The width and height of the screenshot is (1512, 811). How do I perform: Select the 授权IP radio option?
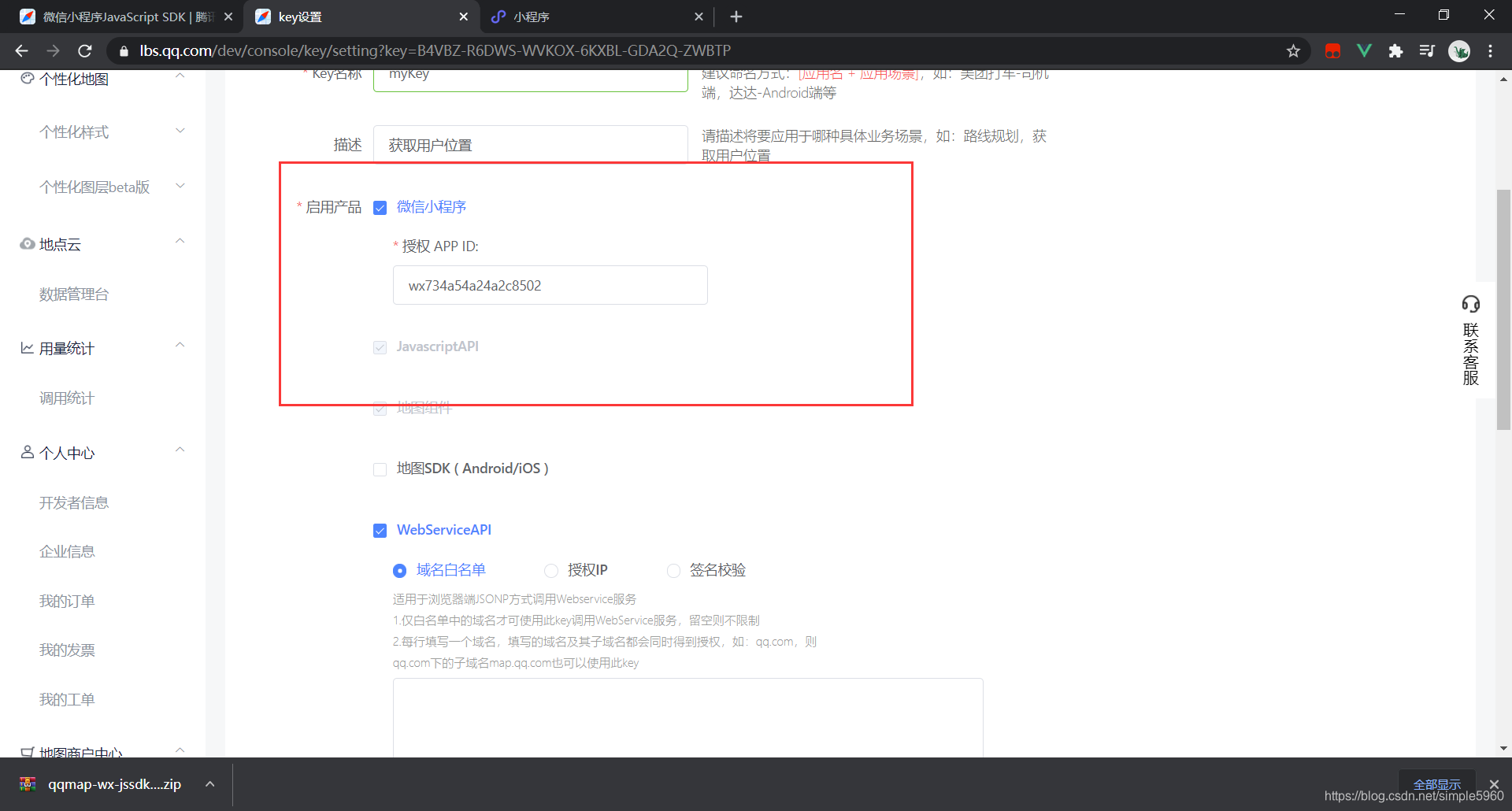pos(551,571)
